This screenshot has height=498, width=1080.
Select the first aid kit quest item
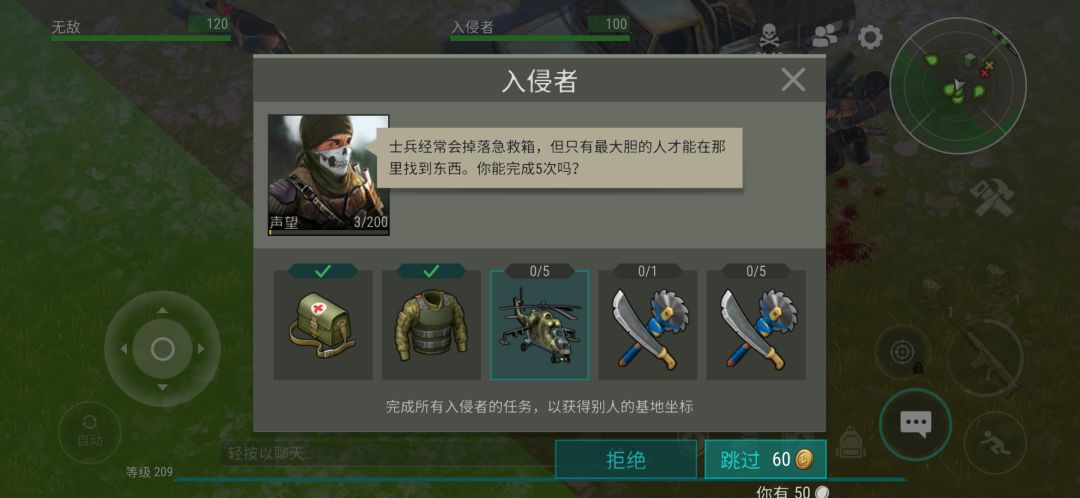pyautogui.click(x=323, y=324)
